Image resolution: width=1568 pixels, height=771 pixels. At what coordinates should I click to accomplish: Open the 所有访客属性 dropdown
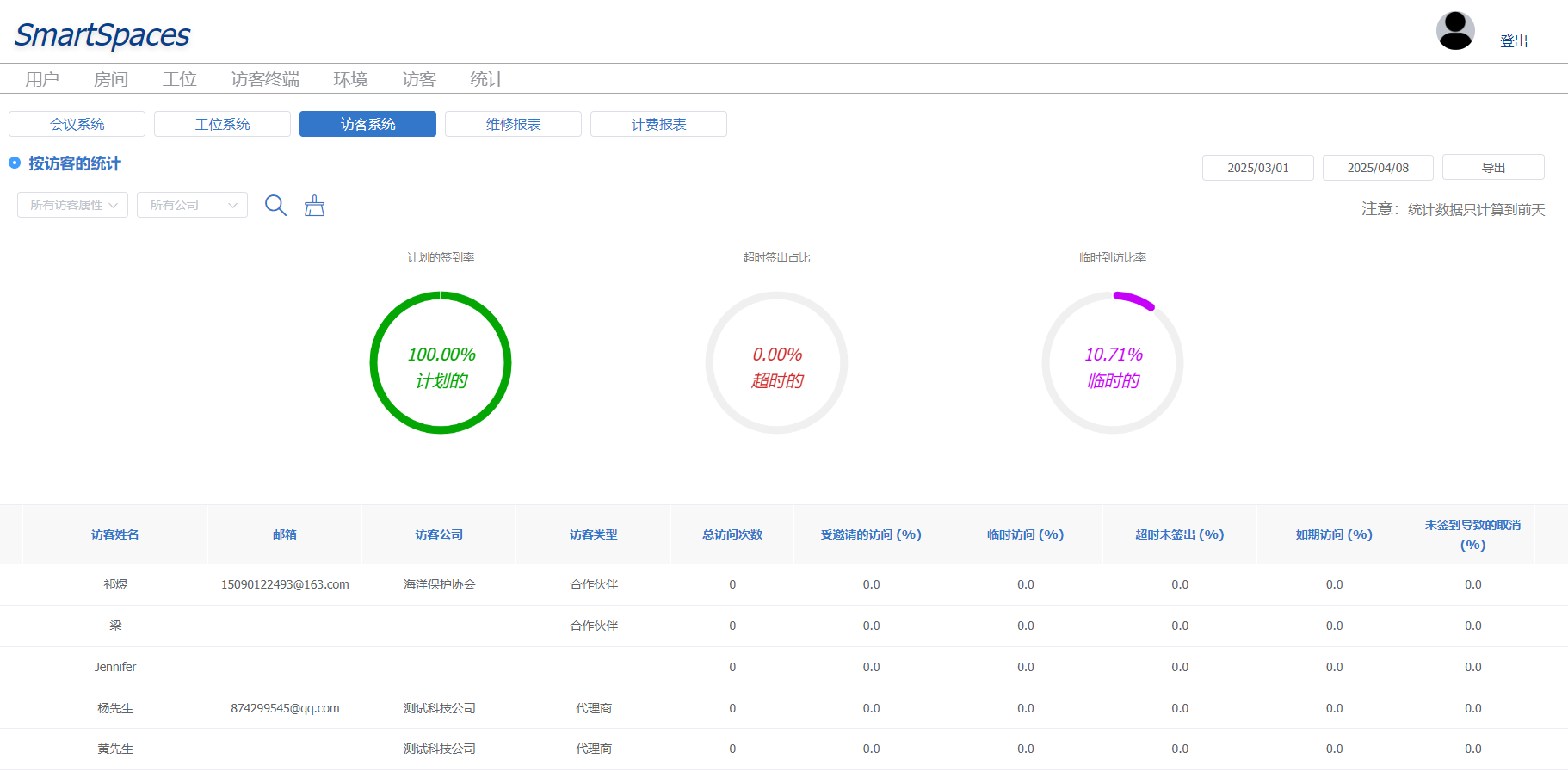pyautogui.click(x=73, y=205)
